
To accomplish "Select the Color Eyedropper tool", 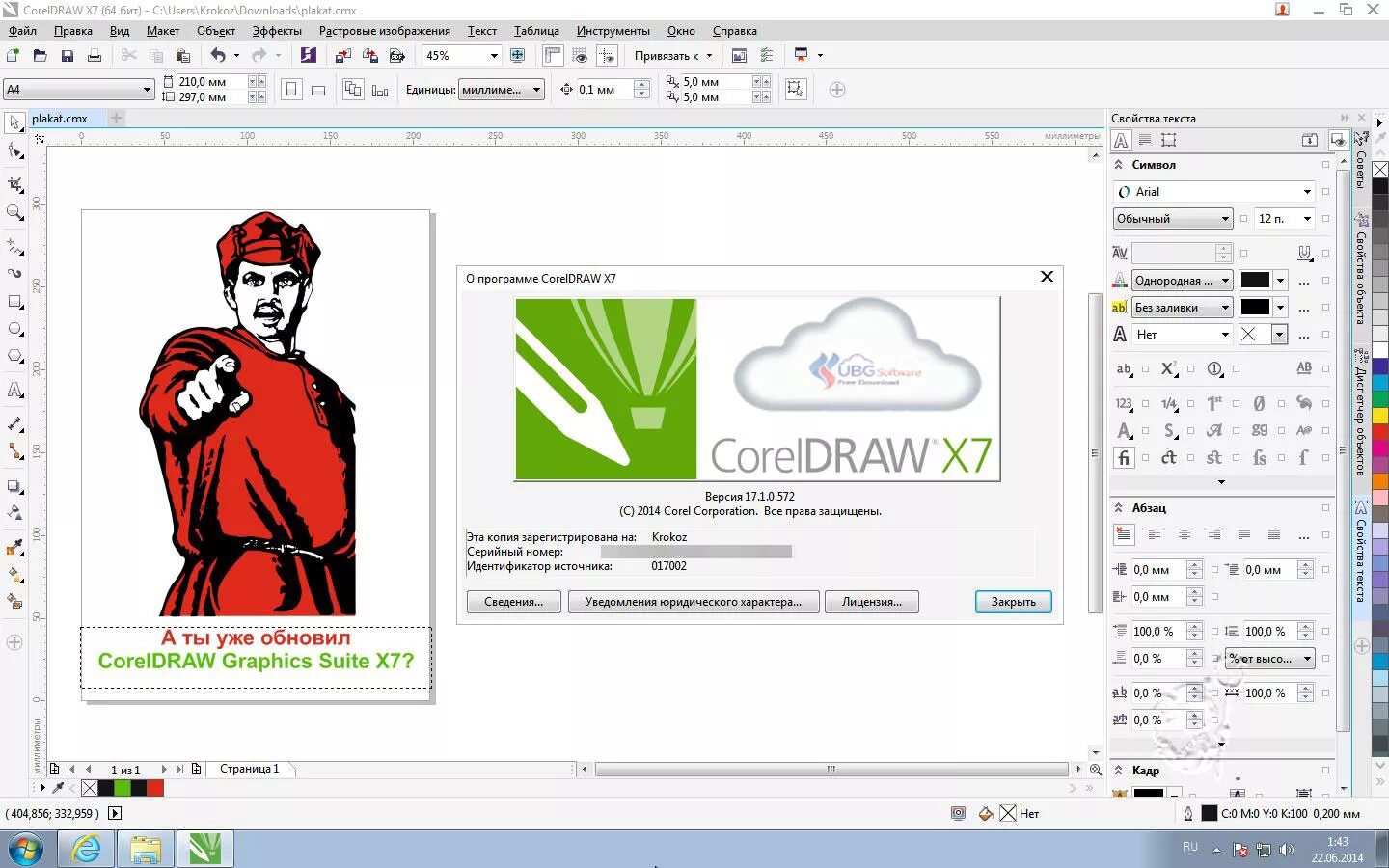I will (14, 547).
